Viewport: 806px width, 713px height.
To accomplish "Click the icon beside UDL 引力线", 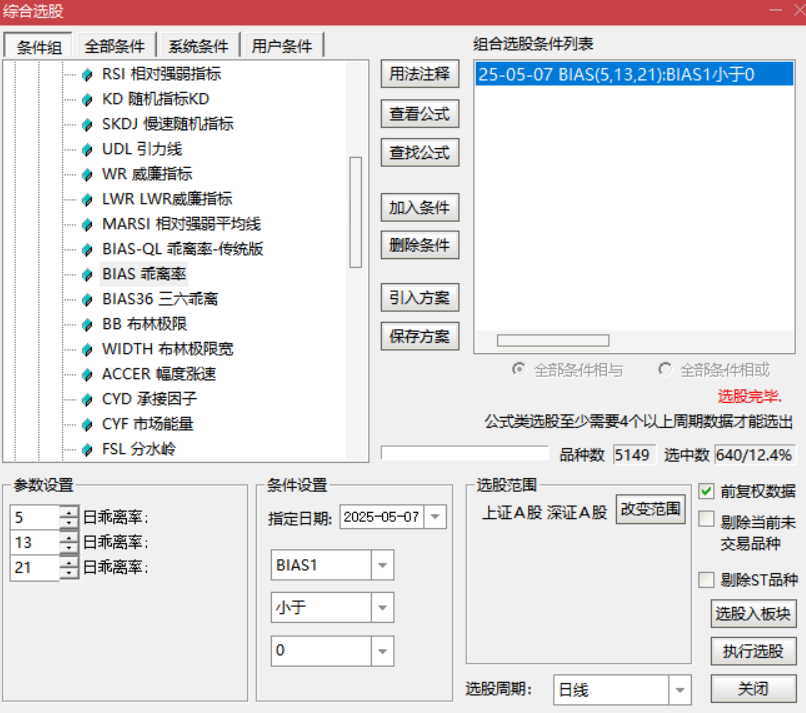I will (87, 149).
